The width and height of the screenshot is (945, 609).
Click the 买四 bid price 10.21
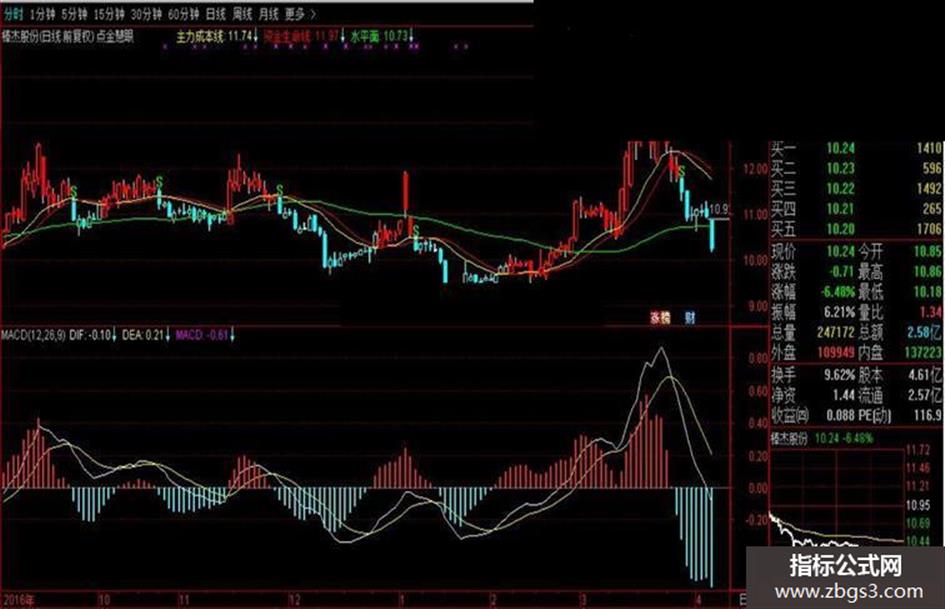(840, 209)
